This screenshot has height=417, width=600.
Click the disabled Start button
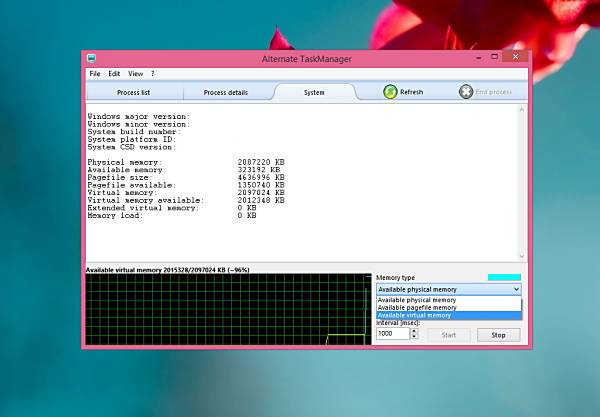[x=448, y=335]
